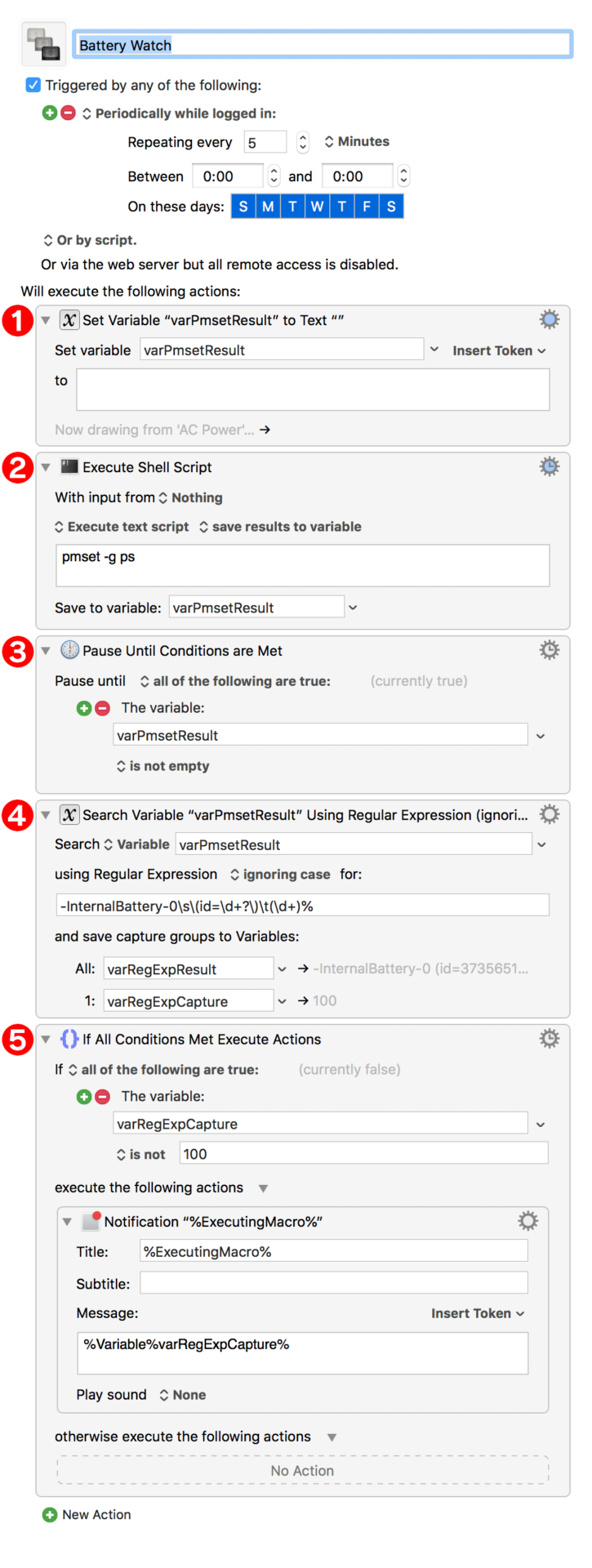The height and width of the screenshot is (1568, 592).
Task: Click green plus to add a trigger
Action: coord(50,114)
